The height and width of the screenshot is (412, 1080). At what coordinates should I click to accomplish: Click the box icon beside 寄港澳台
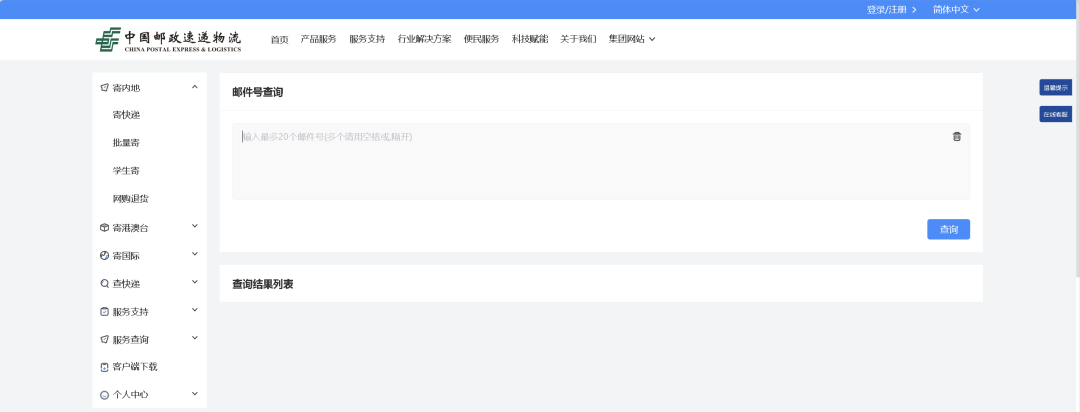coord(105,227)
